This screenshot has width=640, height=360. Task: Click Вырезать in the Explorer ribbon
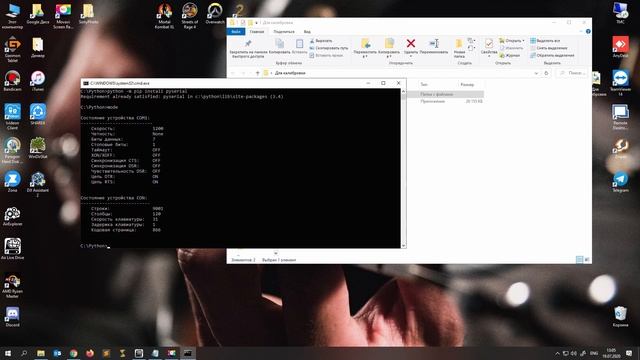coord(321,41)
